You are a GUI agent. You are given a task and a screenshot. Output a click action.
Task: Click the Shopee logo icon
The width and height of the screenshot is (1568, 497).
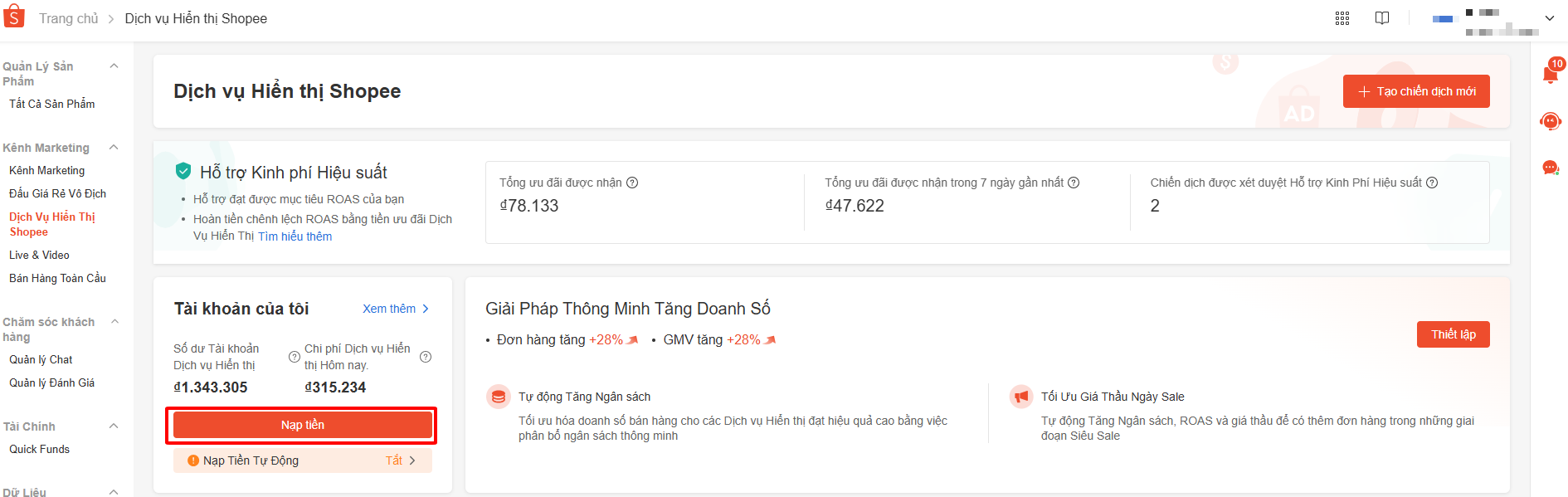(x=14, y=17)
